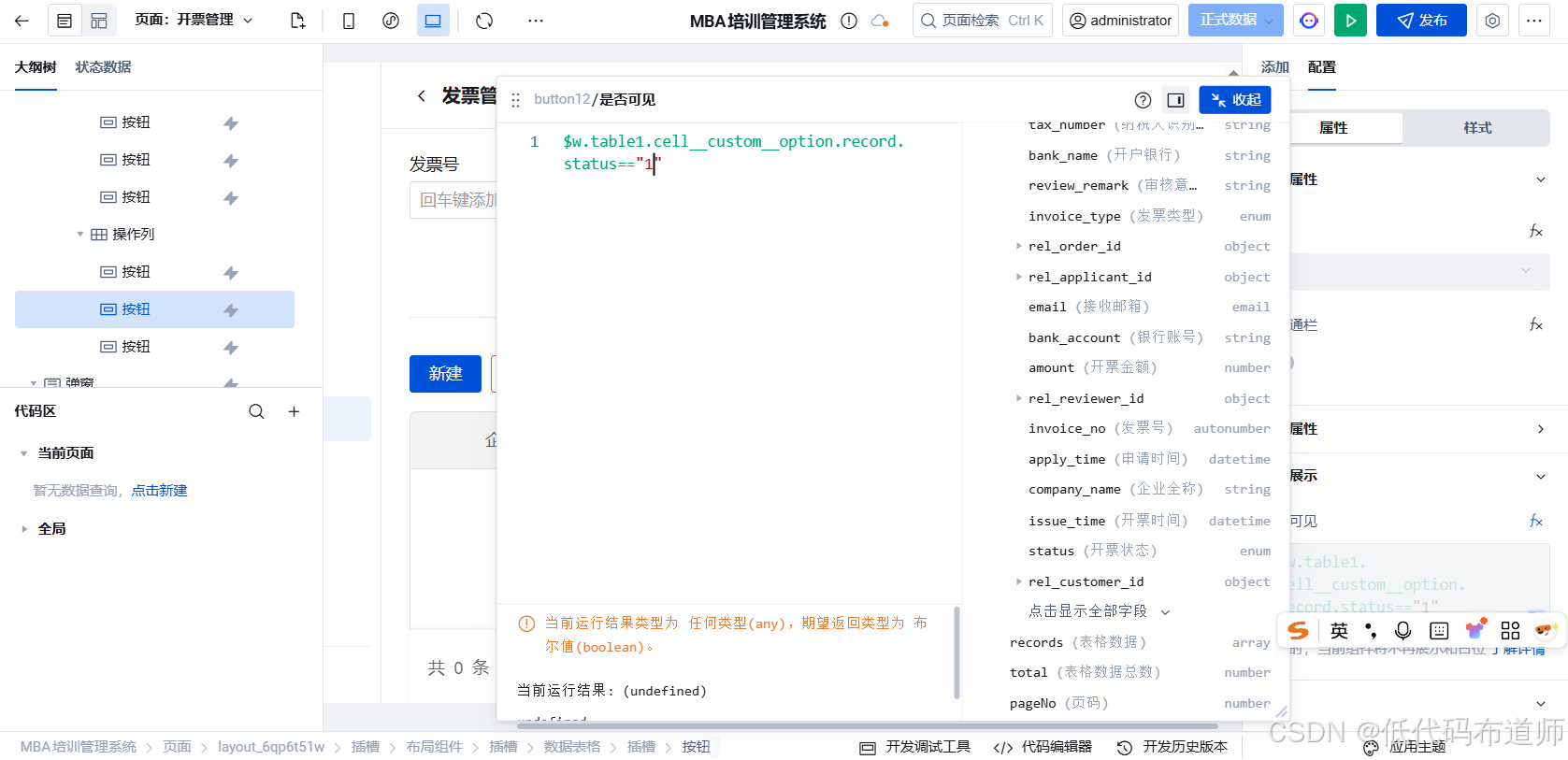Open the component layout panel icon

point(99,21)
